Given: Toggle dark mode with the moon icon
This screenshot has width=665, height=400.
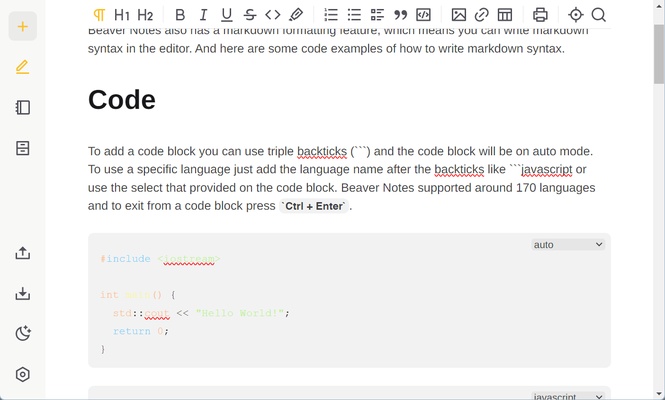Looking at the screenshot, I should tap(22, 333).
